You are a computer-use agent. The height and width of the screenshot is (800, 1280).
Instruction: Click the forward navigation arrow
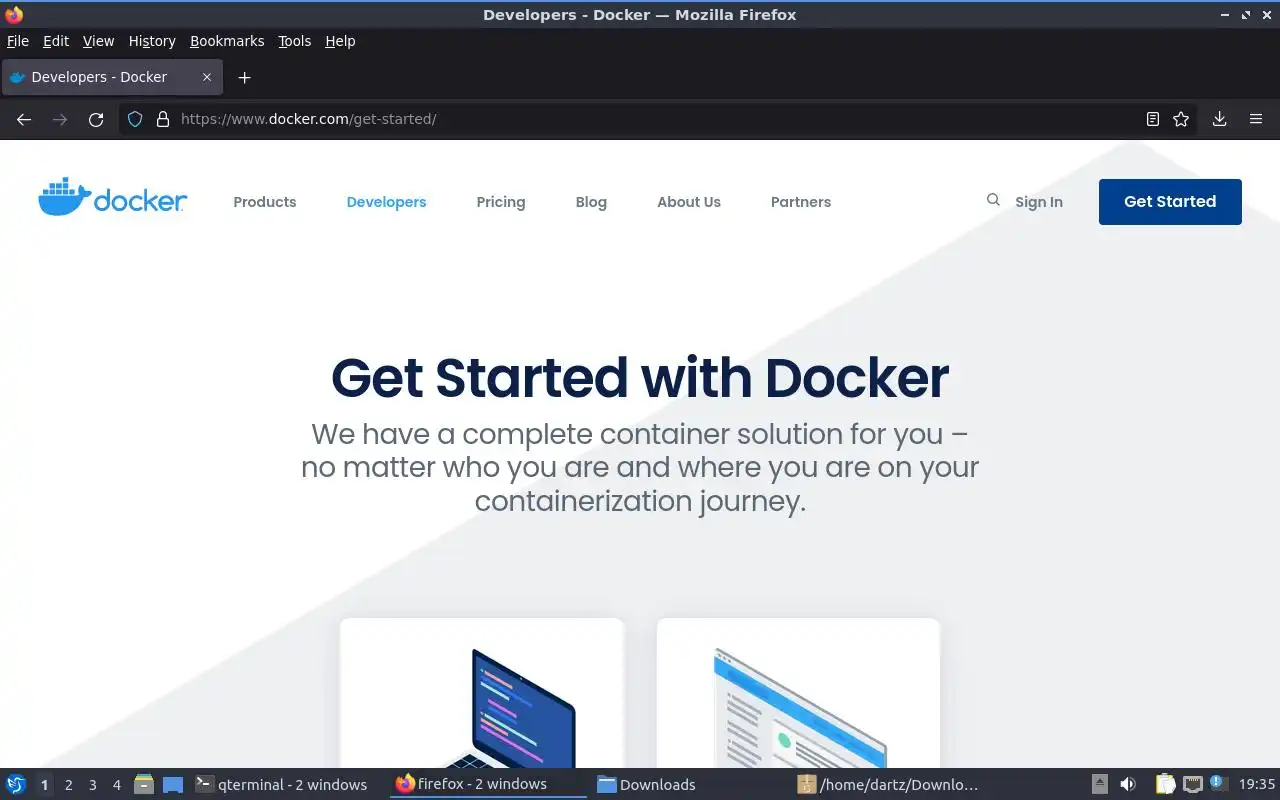coord(60,119)
